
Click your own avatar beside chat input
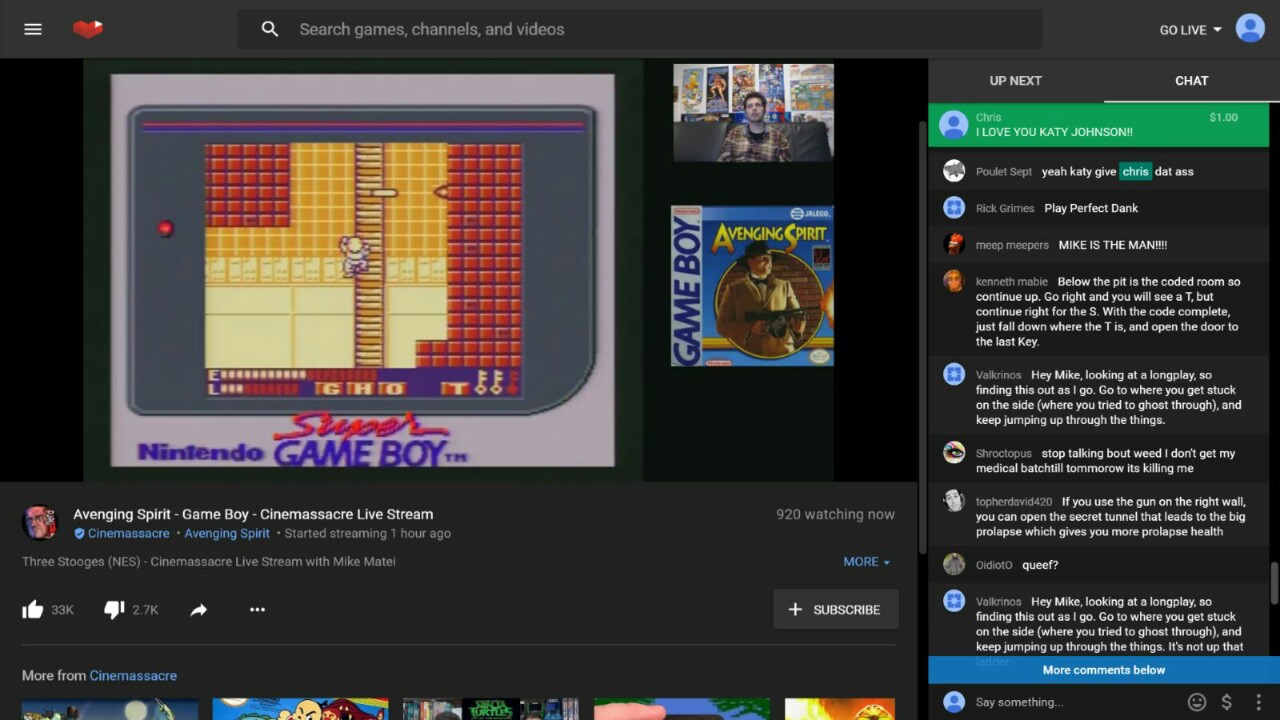pyautogui.click(x=954, y=702)
